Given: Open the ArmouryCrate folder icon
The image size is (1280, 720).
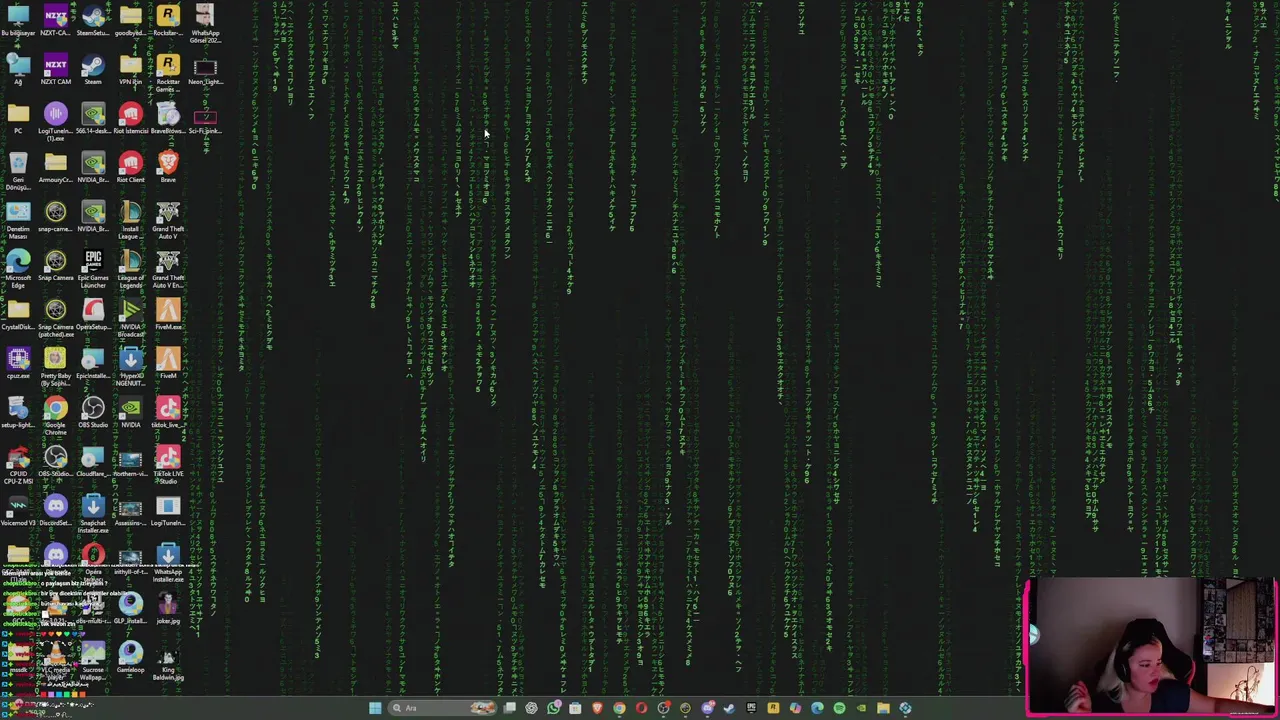Looking at the screenshot, I should point(55,168).
